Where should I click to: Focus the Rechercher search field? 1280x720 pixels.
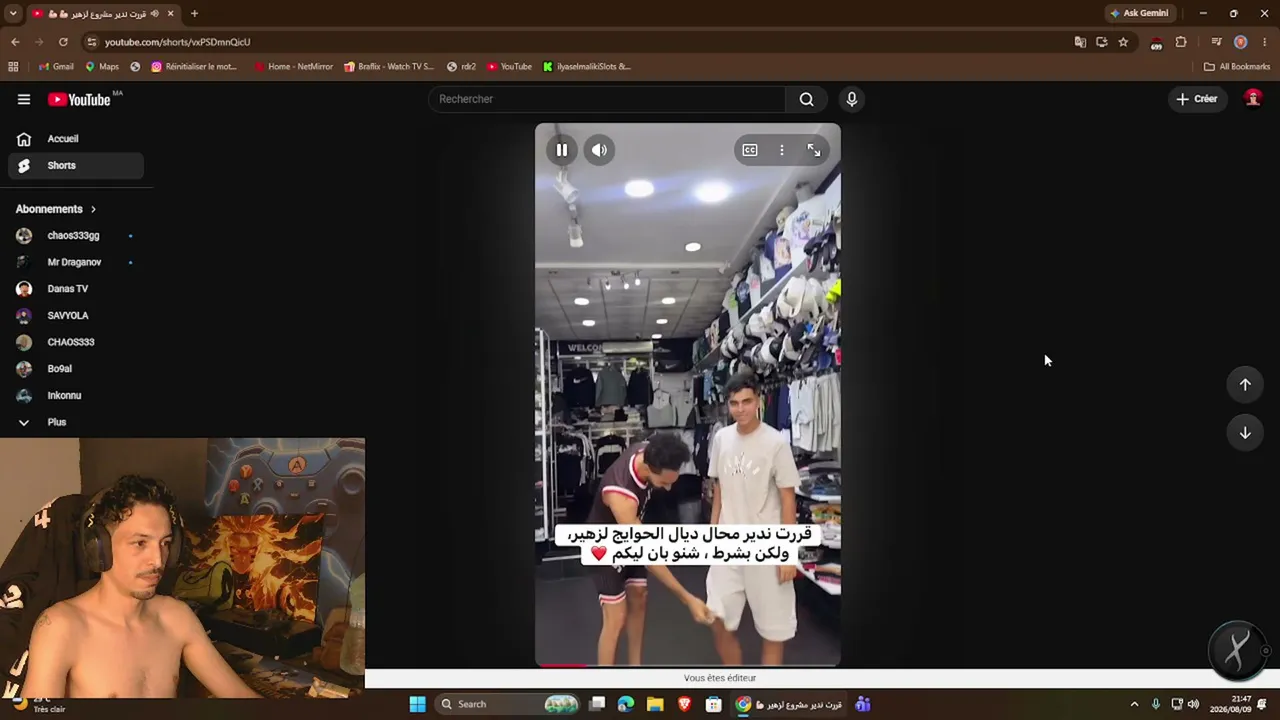[608, 99]
